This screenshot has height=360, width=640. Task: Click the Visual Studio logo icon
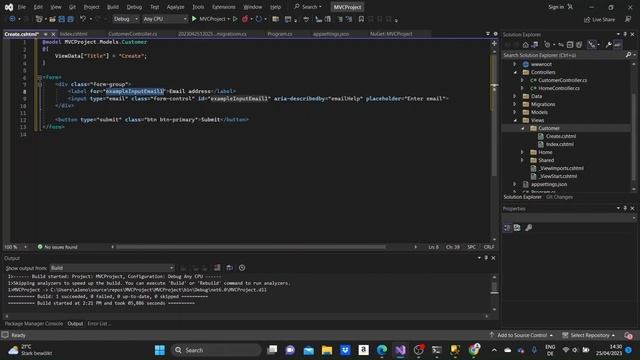point(9,7)
